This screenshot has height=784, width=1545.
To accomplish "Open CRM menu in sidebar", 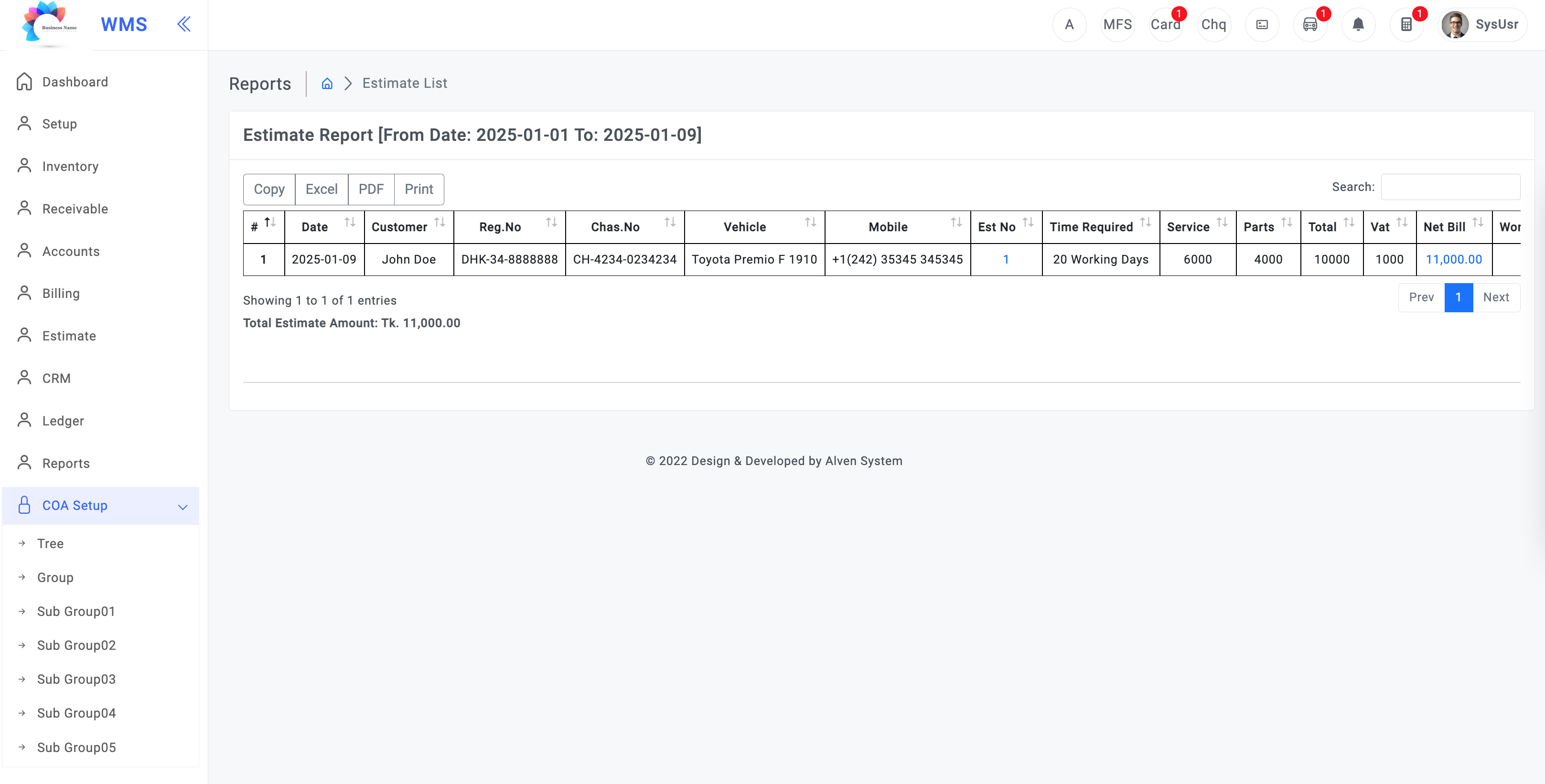I will (x=100, y=378).
